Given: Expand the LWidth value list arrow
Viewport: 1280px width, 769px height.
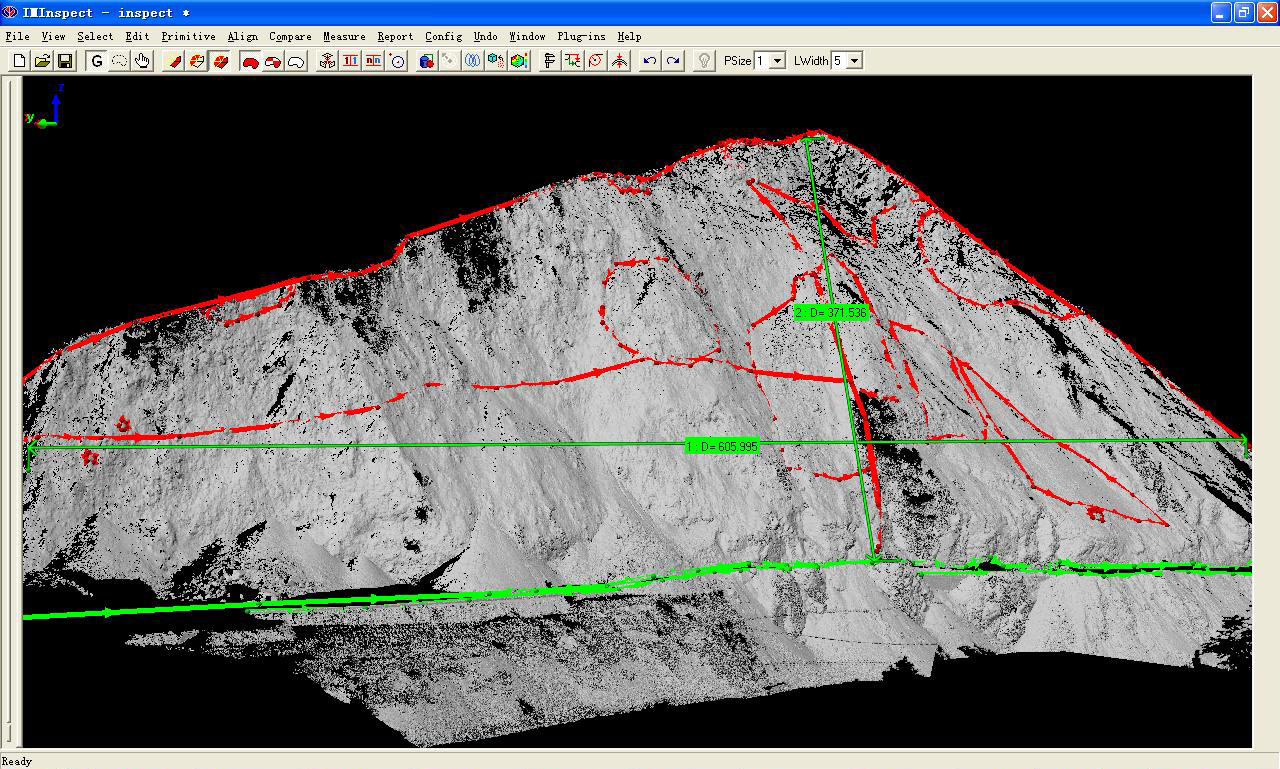Looking at the screenshot, I should 854,60.
